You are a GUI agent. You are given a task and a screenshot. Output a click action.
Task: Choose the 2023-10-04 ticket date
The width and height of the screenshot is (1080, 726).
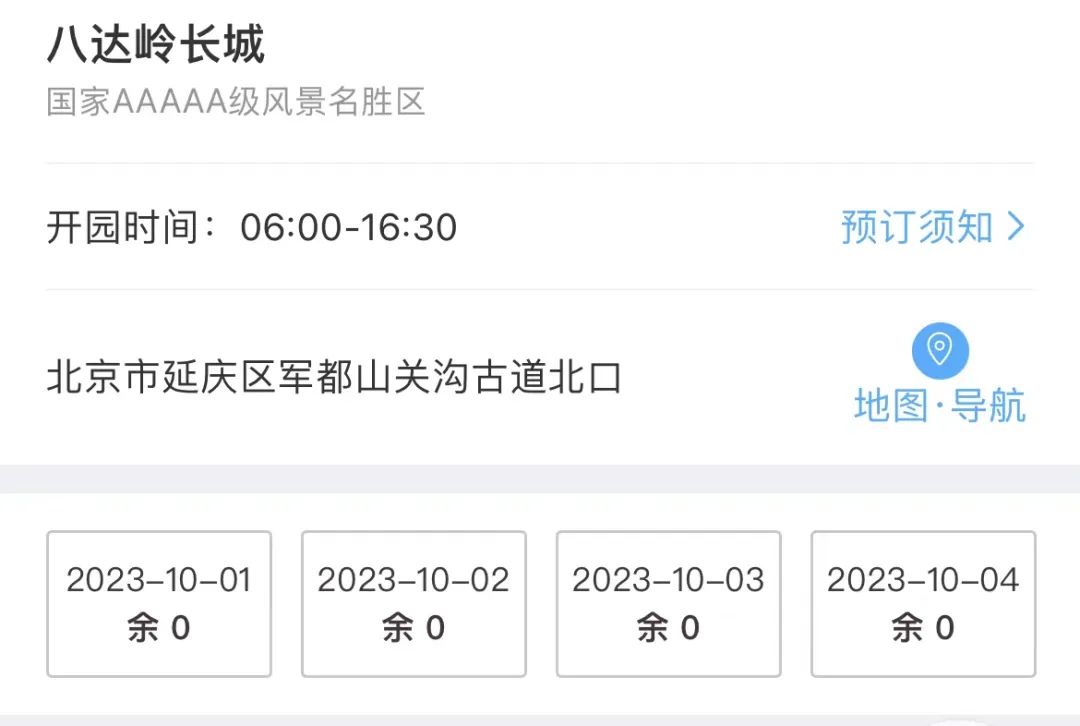(922, 604)
